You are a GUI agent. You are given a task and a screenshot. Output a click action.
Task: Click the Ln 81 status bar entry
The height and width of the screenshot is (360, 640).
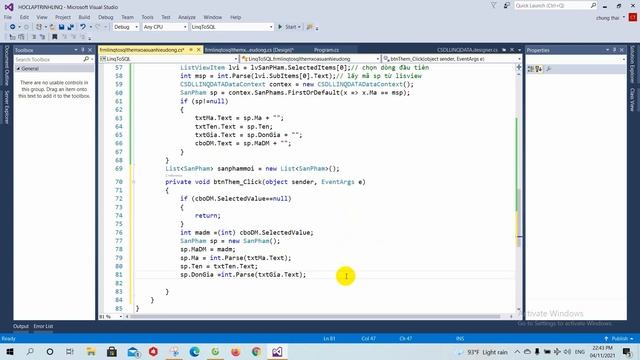pos(329,338)
